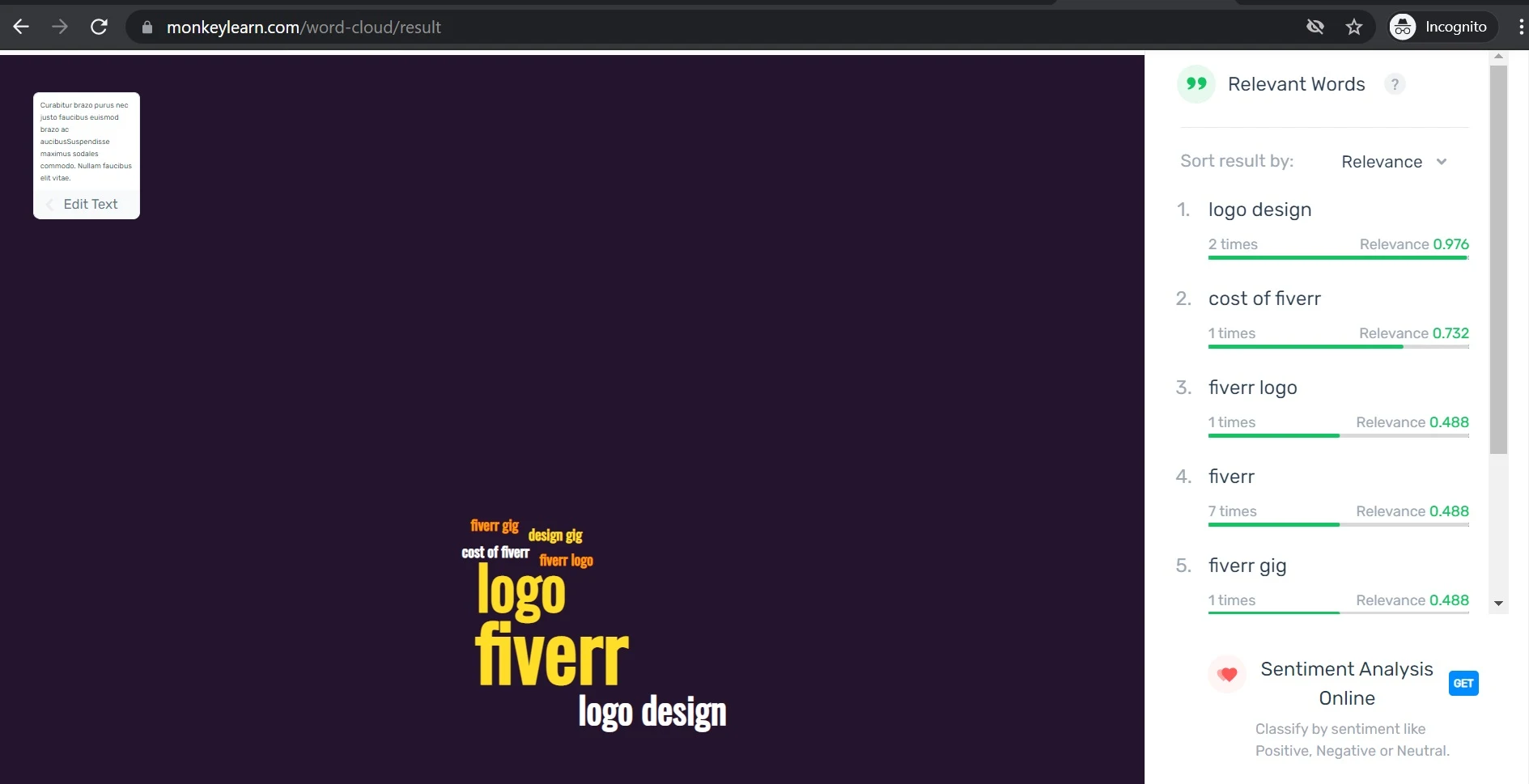This screenshot has height=784, width=1529.
Task: Select the 'fiverr logo' result row
Action: [1323, 408]
